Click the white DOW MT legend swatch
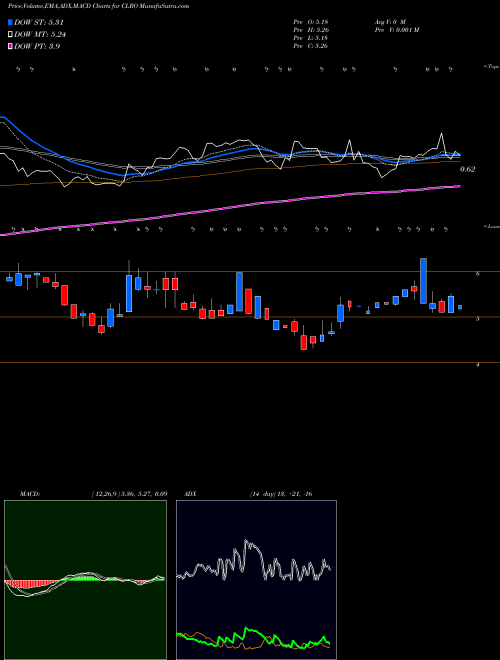Viewport: 500px width, 660px height. point(10,35)
